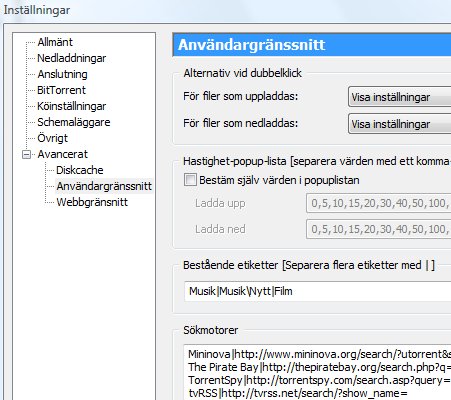Open the Diskcache settings page
451x400 pixels.
coord(80,170)
